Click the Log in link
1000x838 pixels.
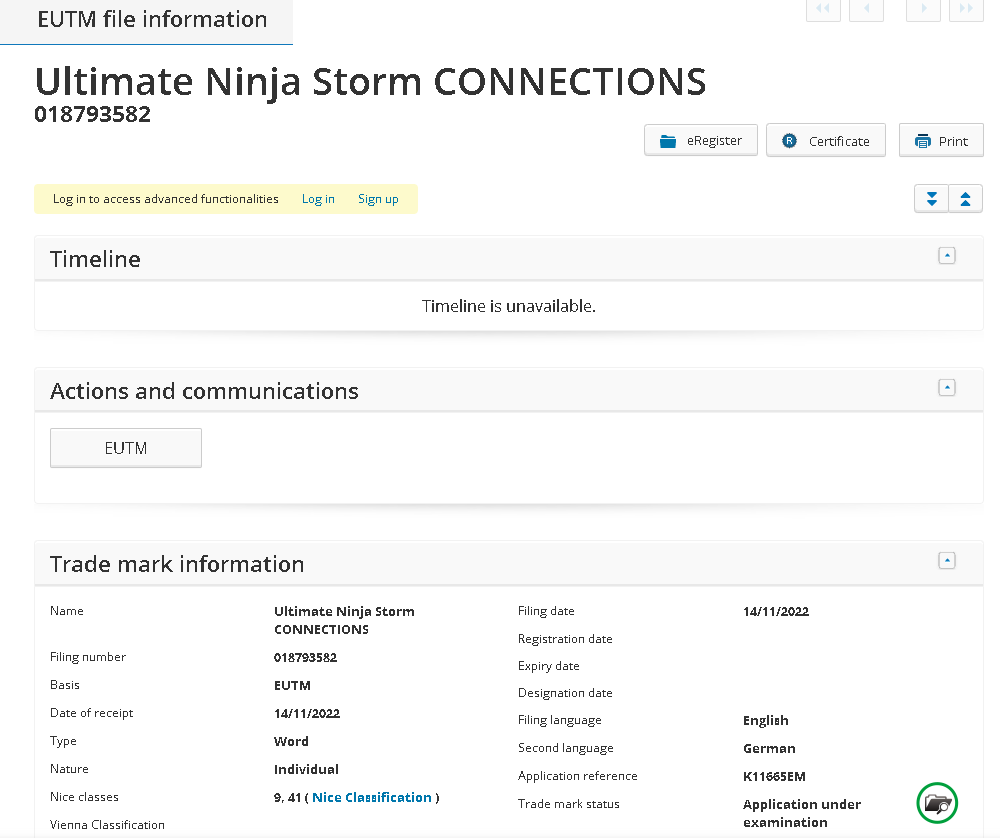(318, 199)
